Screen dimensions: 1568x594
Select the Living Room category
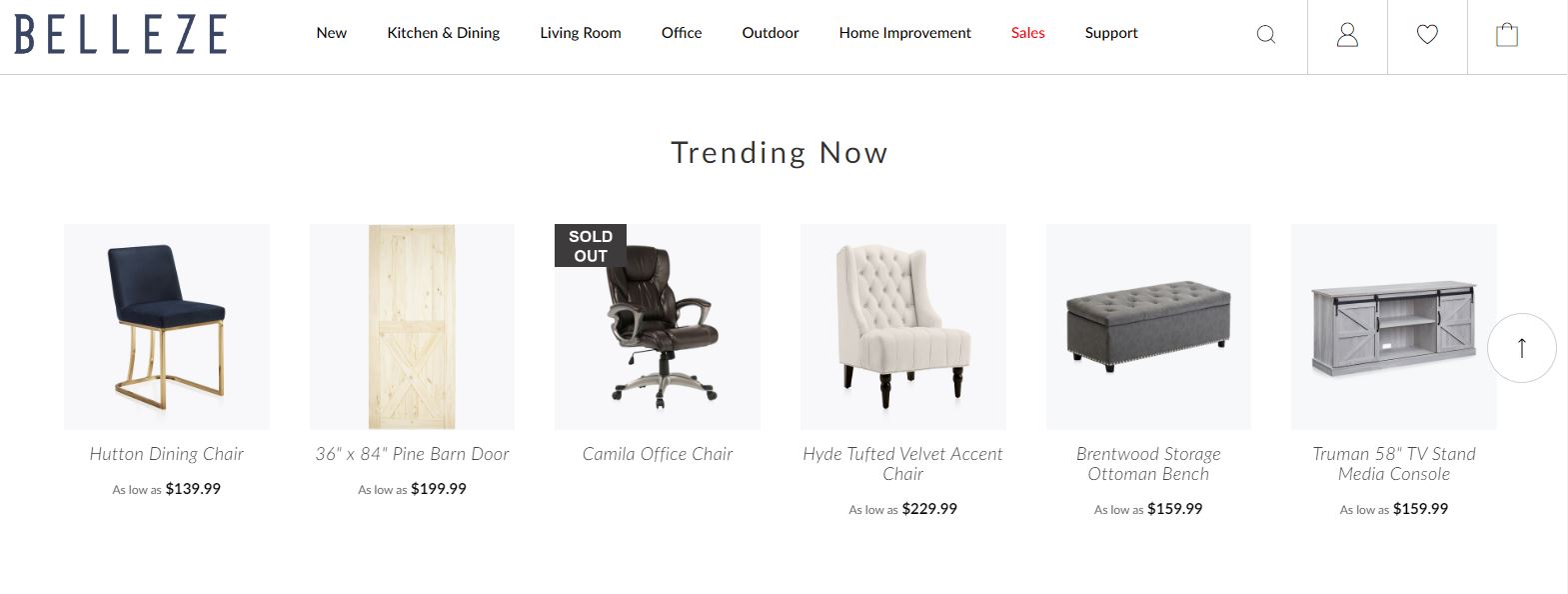coord(580,33)
